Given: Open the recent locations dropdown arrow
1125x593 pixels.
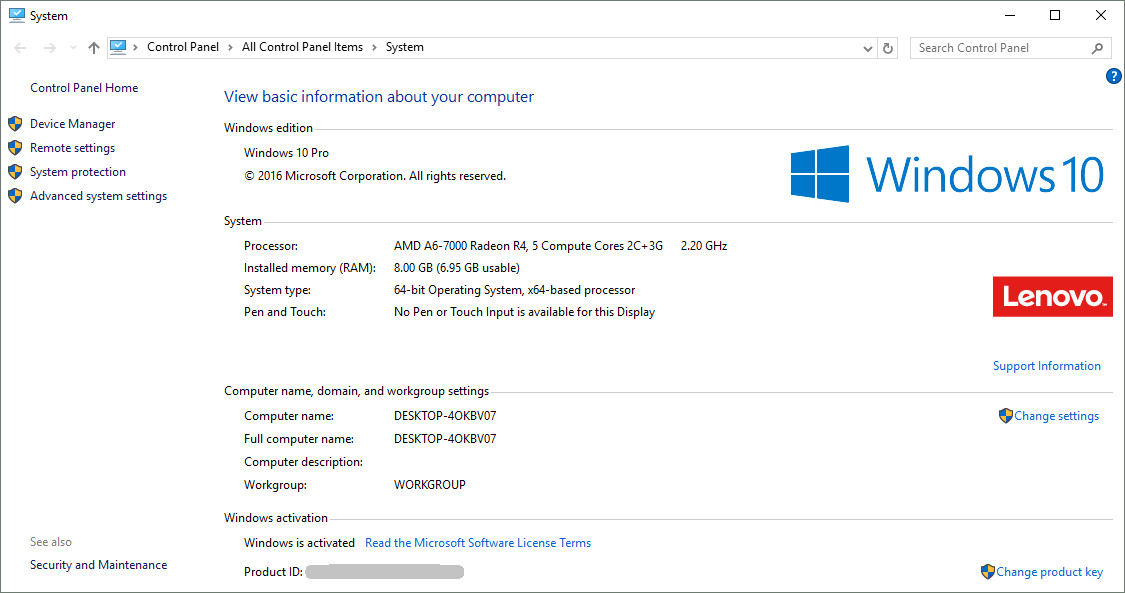Looking at the screenshot, I should point(72,48).
